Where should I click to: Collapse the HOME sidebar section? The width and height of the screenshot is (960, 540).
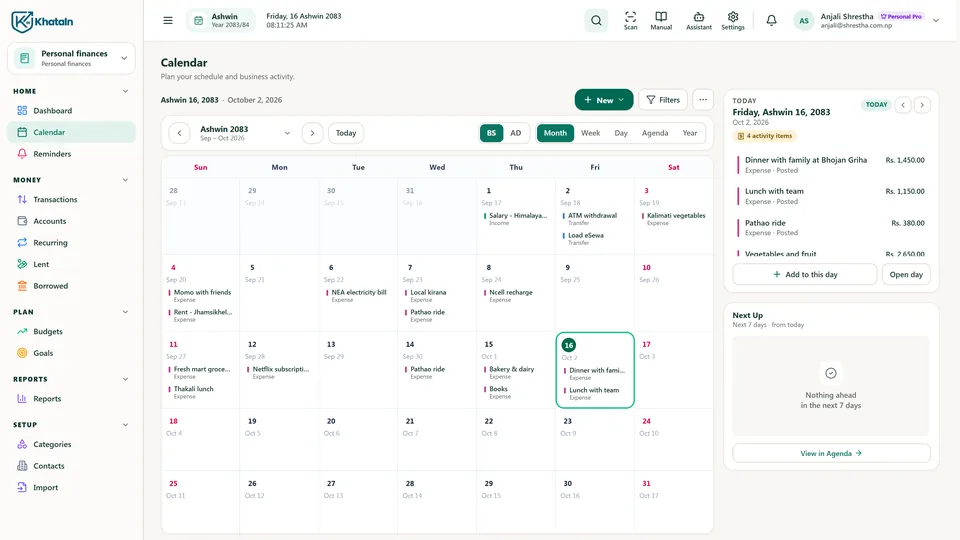[125, 91]
